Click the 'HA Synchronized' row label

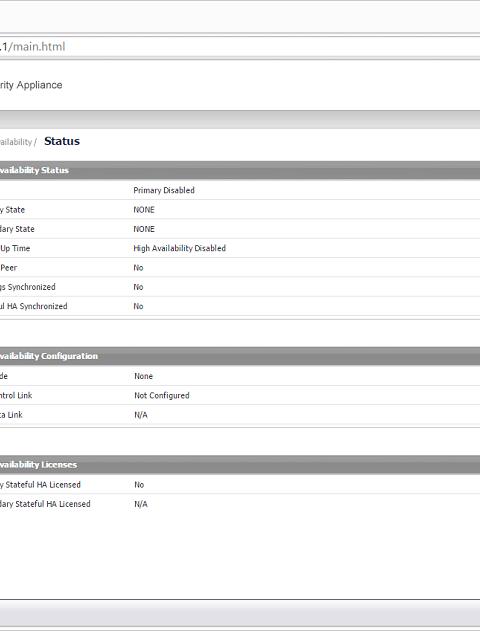coord(34,306)
